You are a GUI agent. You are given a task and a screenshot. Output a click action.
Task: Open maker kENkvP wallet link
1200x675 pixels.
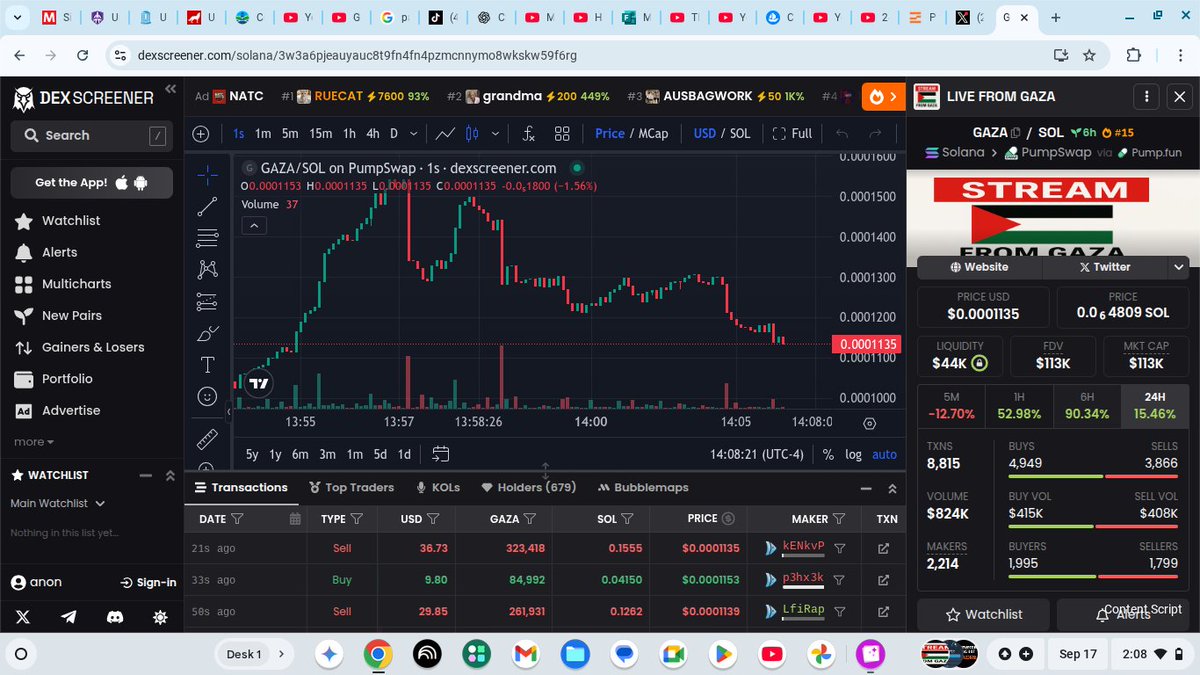tap(803, 548)
